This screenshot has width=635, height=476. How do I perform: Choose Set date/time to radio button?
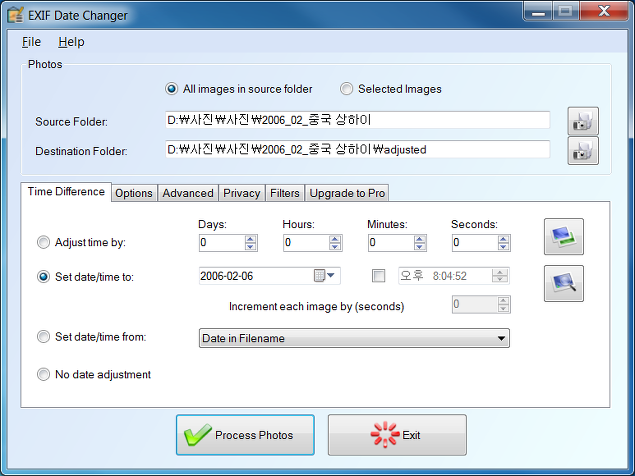click(x=43, y=277)
